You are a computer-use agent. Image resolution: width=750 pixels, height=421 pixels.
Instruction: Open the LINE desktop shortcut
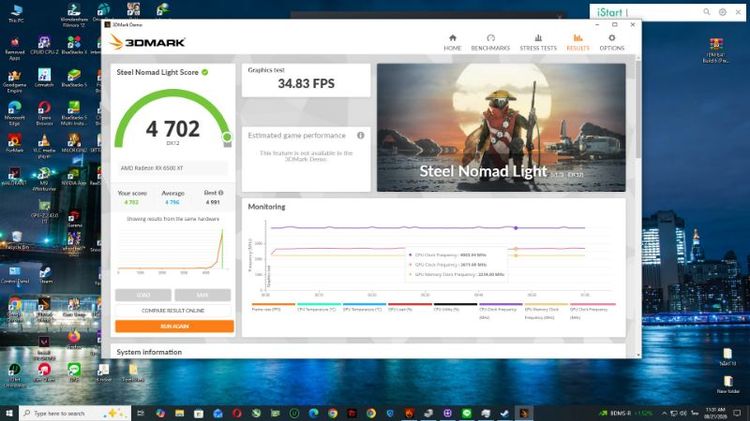tap(74, 373)
